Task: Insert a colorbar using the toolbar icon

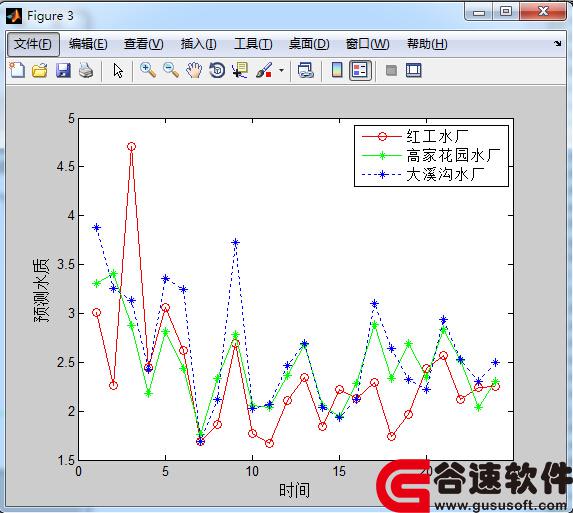Action: [x=337, y=70]
